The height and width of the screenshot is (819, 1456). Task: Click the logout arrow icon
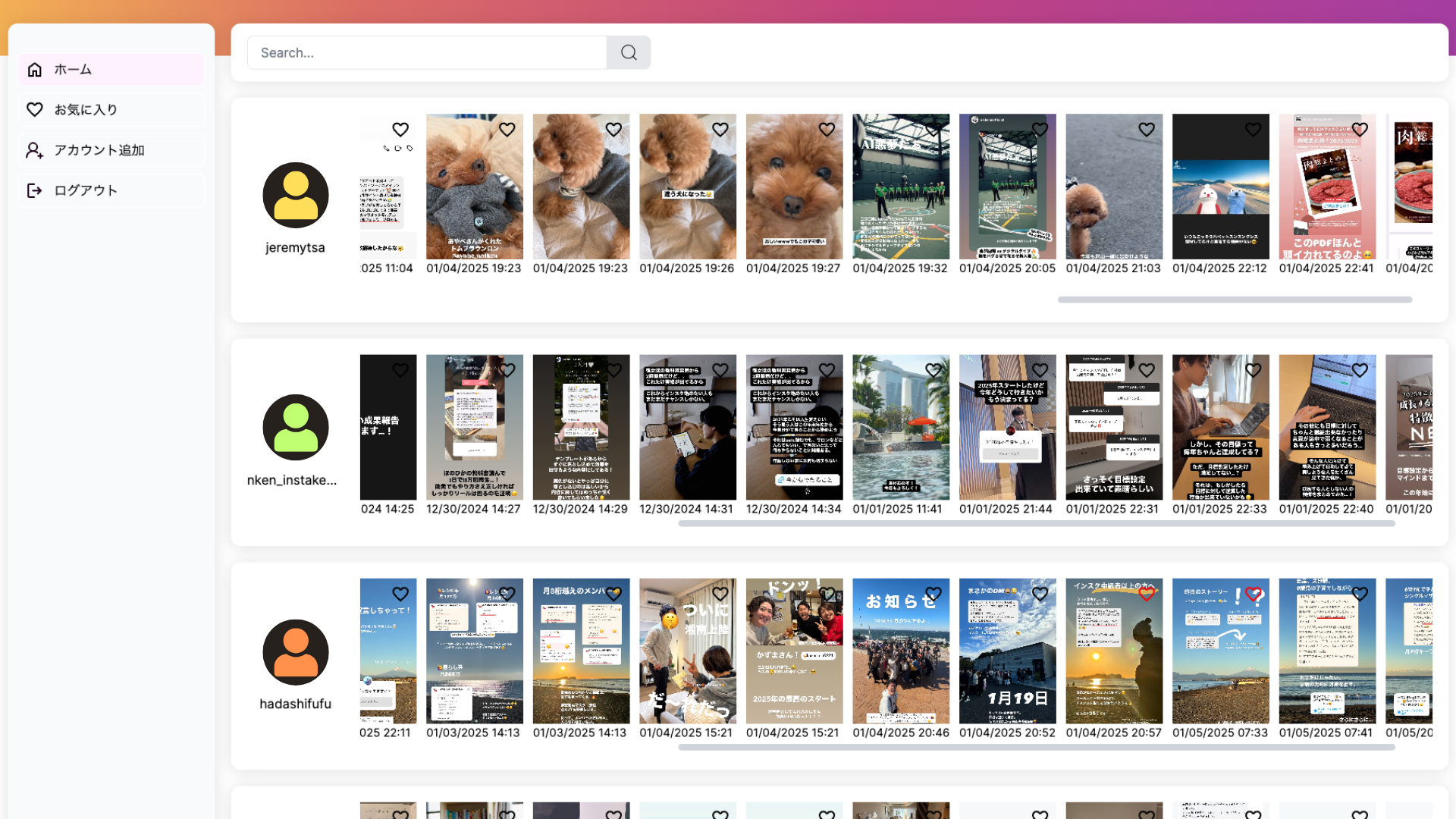(x=35, y=190)
